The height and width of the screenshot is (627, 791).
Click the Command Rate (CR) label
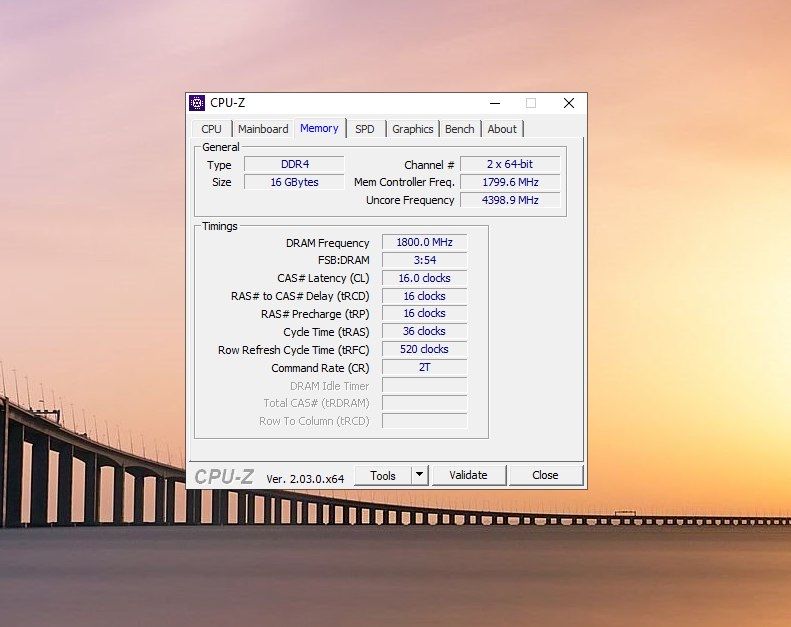coord(320,368)
